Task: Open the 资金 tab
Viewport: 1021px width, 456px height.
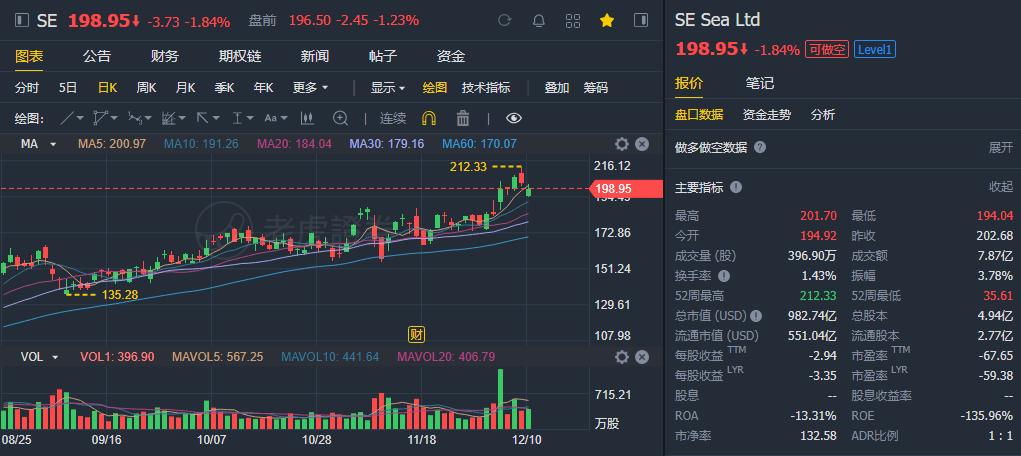Action: click(x=451, y=57)
